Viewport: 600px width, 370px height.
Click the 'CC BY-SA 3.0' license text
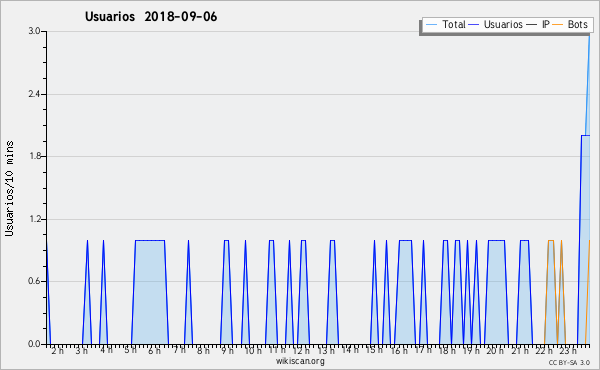pyautogui.click(x=569, y=363)
